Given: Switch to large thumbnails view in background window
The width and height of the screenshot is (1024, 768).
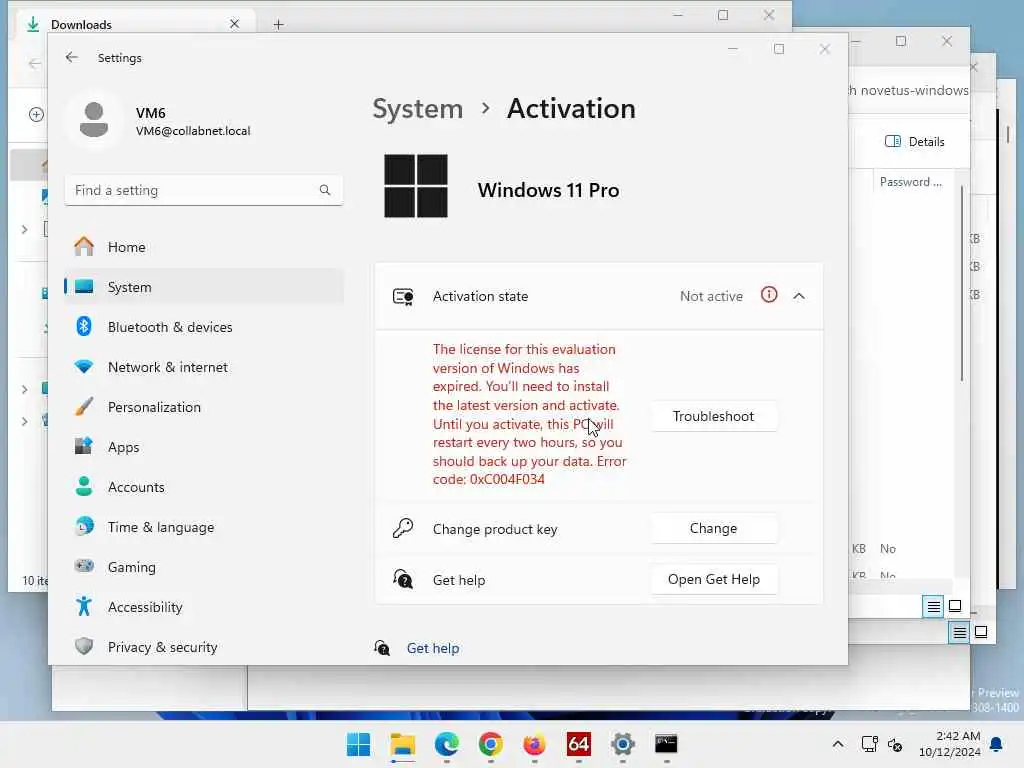Looking at the screenshot, I should (x=955, y=607).
